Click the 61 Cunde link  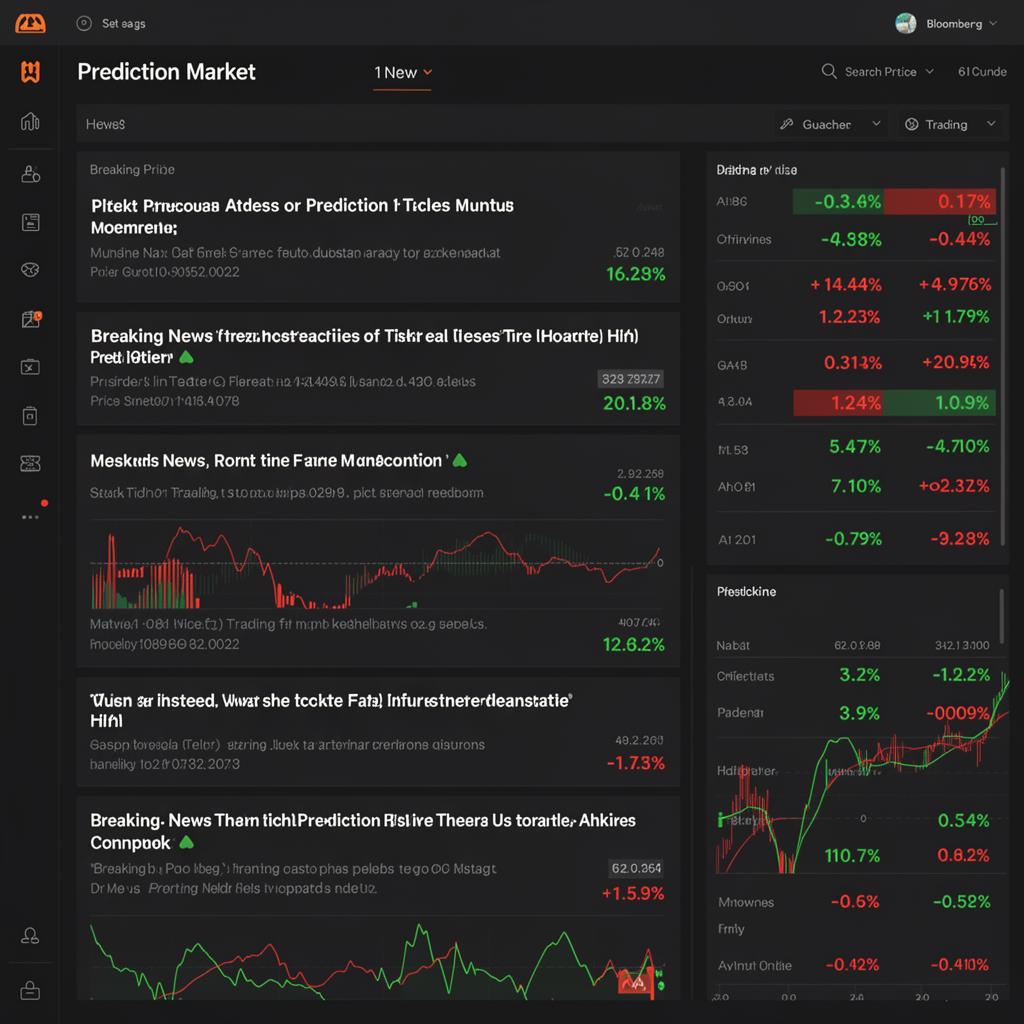click(x=982, y=71)
